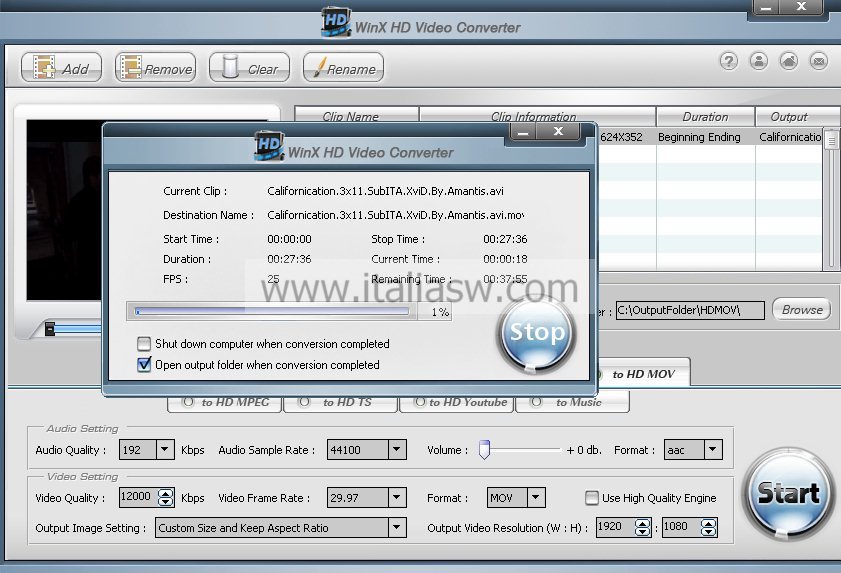Click the Video Quality 12000 field
This screenshot has width=841, height=573.
coord(138,497)
